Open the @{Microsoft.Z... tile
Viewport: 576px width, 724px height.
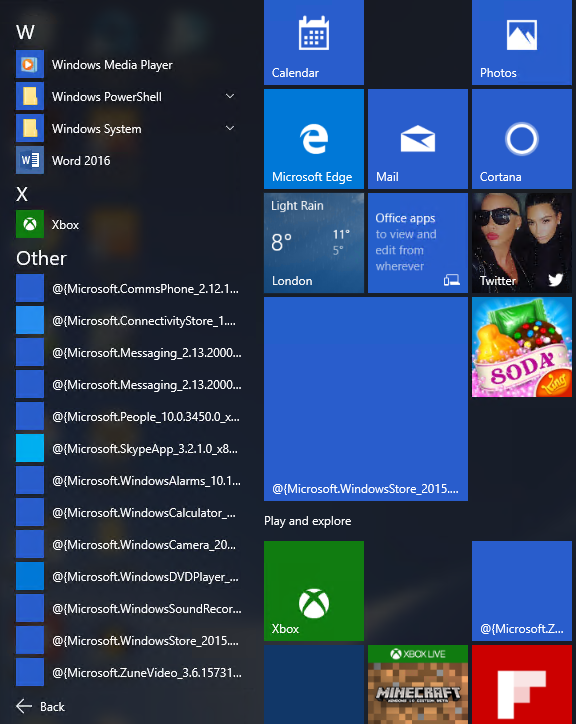pyautogui.click(x=521, y=591)
